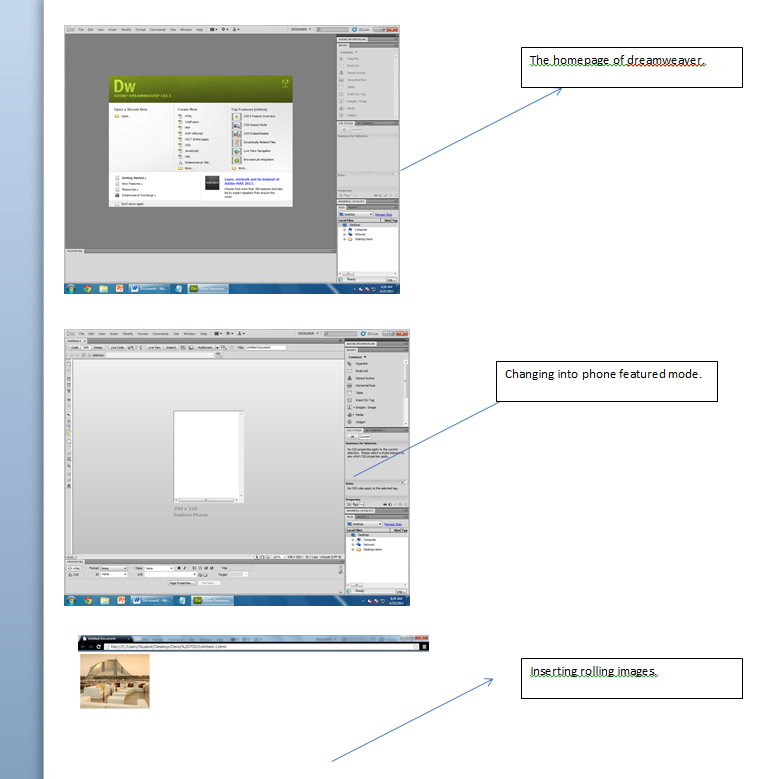Viewport: 766px width, 779px height.
Task: Click Hyperlink in Insert panel of Feature Phone screenshot
Action: (x=359, y=364)
